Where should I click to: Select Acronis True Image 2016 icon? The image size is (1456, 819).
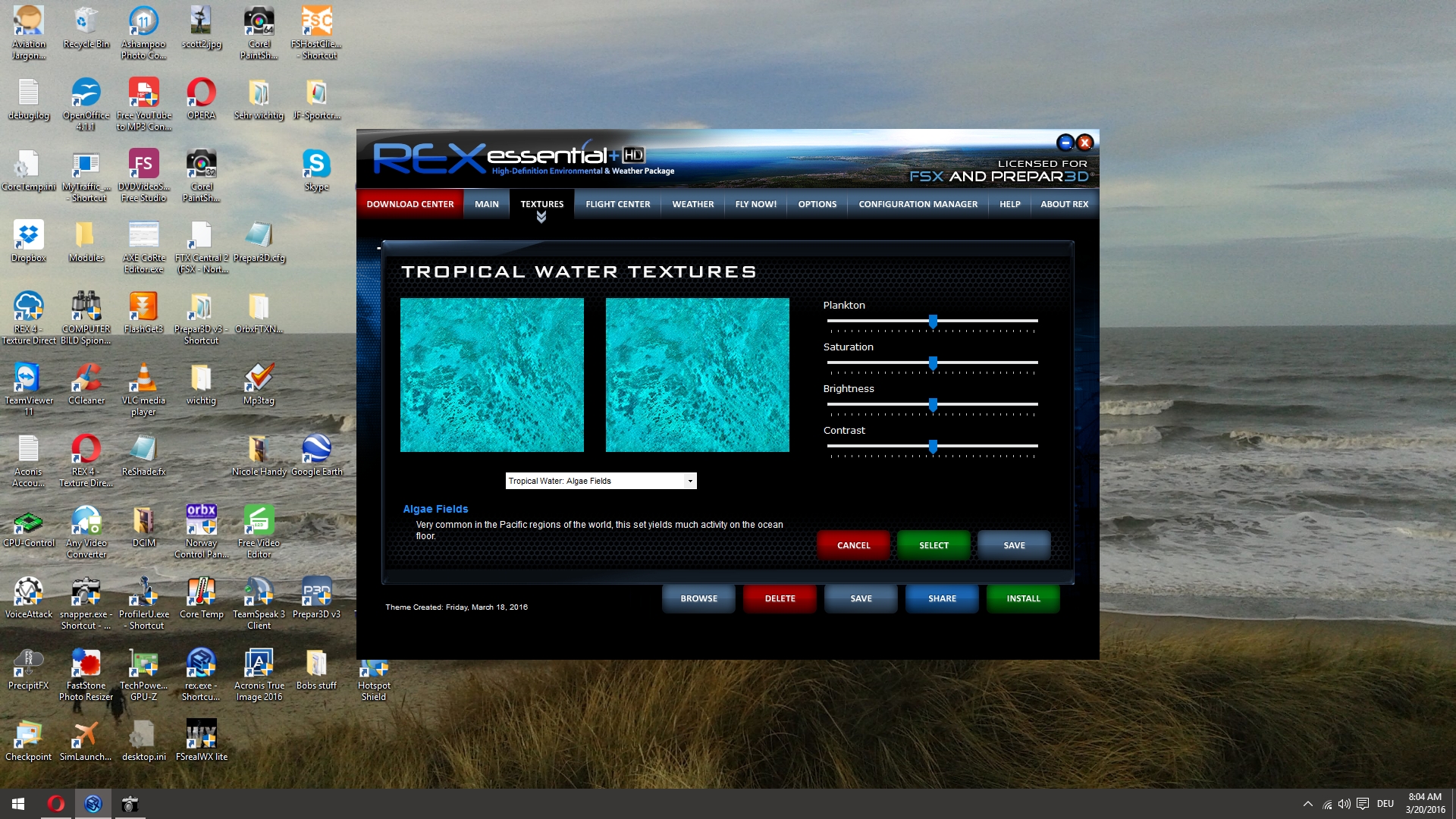click(259, 675)
